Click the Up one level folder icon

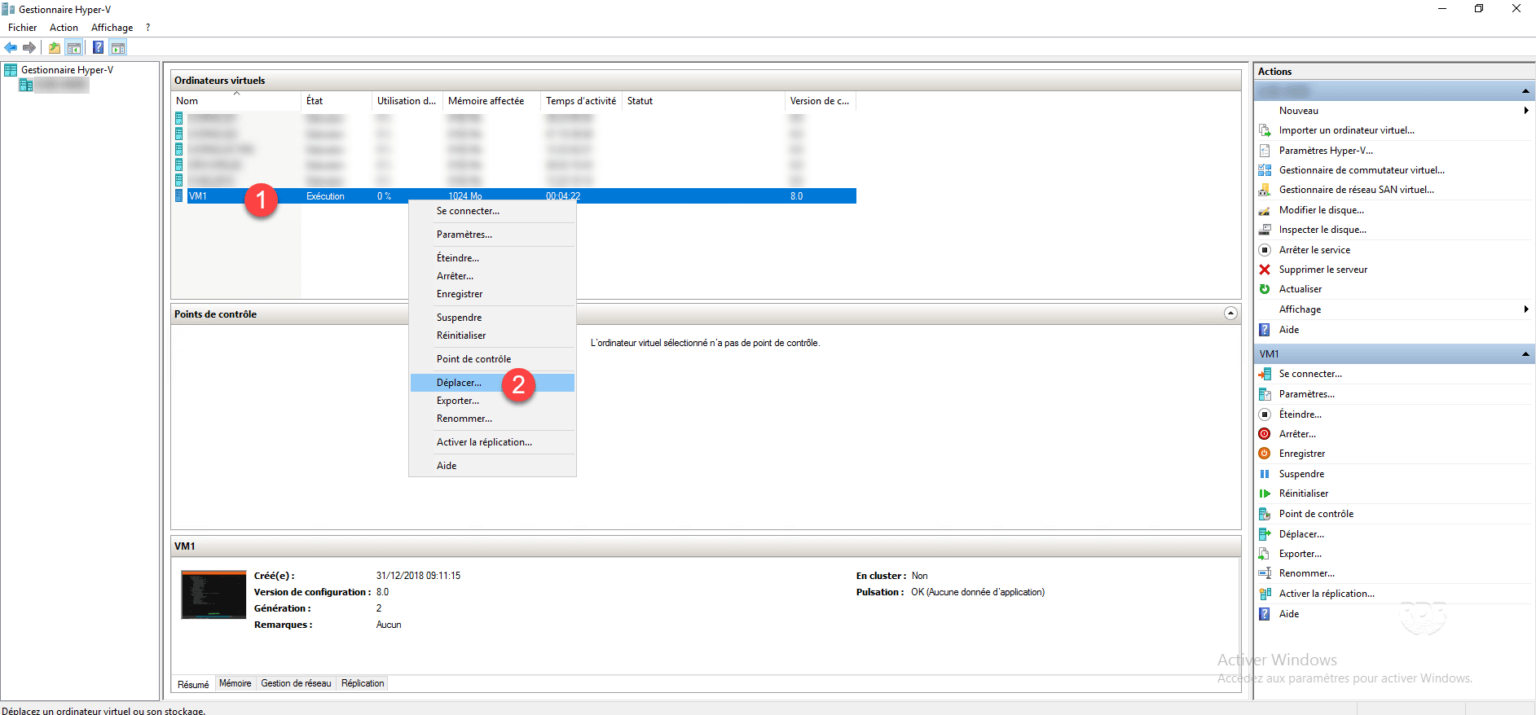[55, 47]
